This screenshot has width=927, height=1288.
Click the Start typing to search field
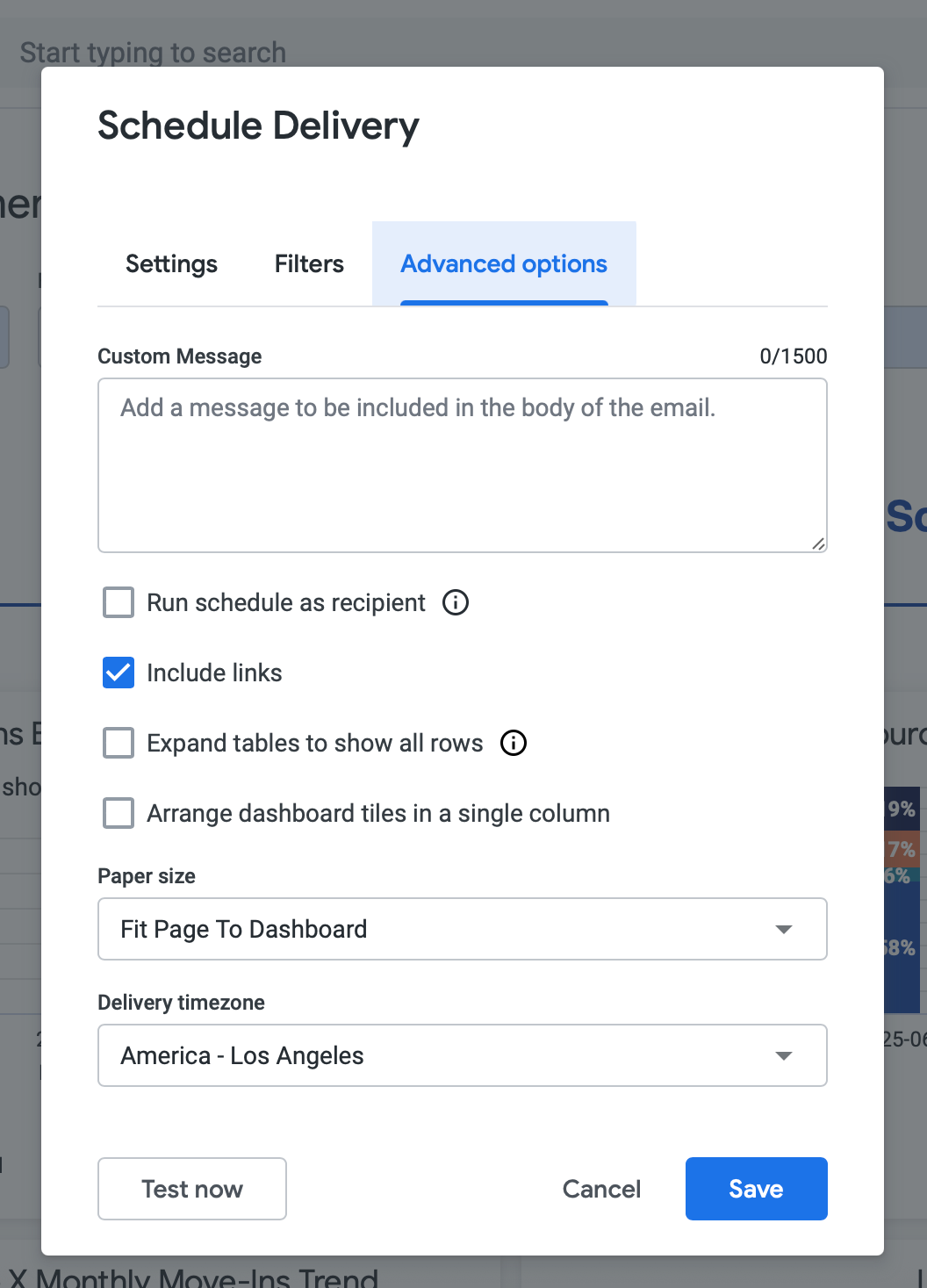tap(153, 52)
